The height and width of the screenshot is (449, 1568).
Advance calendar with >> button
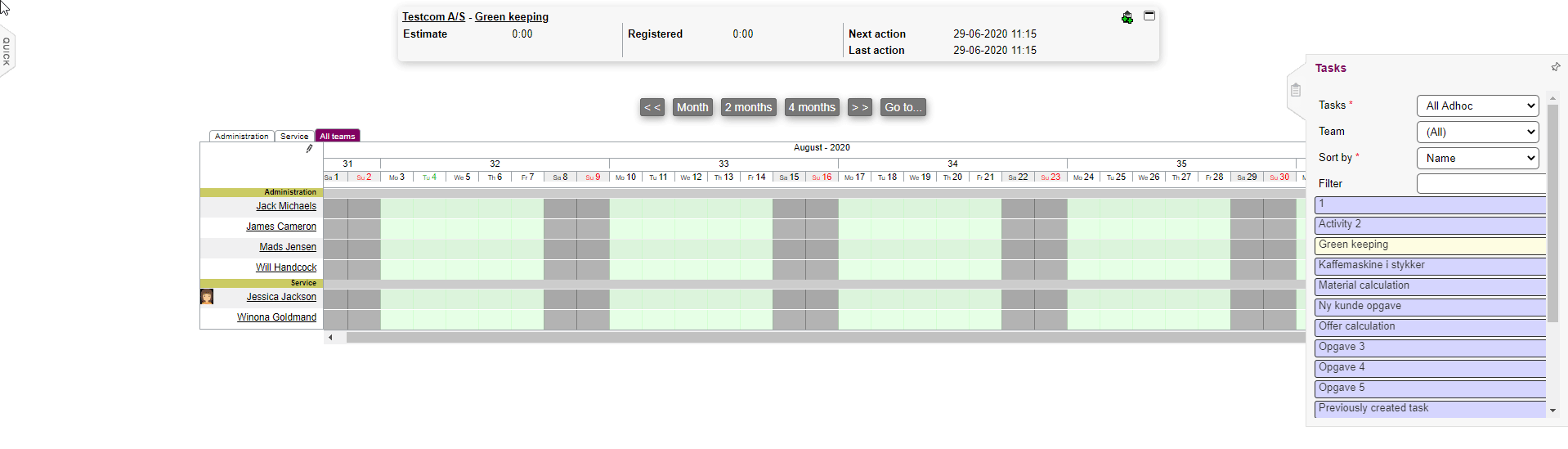(x=859, y=107)
